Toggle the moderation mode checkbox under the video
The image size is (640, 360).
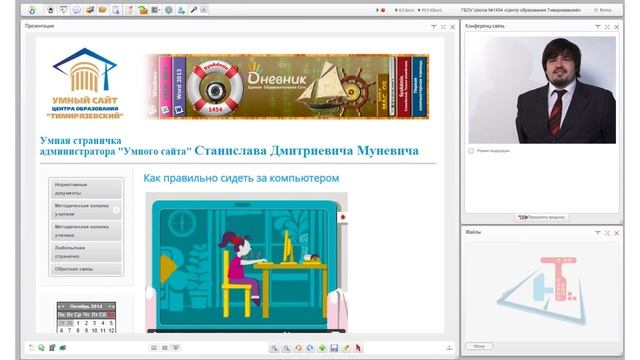coord(471,151)
